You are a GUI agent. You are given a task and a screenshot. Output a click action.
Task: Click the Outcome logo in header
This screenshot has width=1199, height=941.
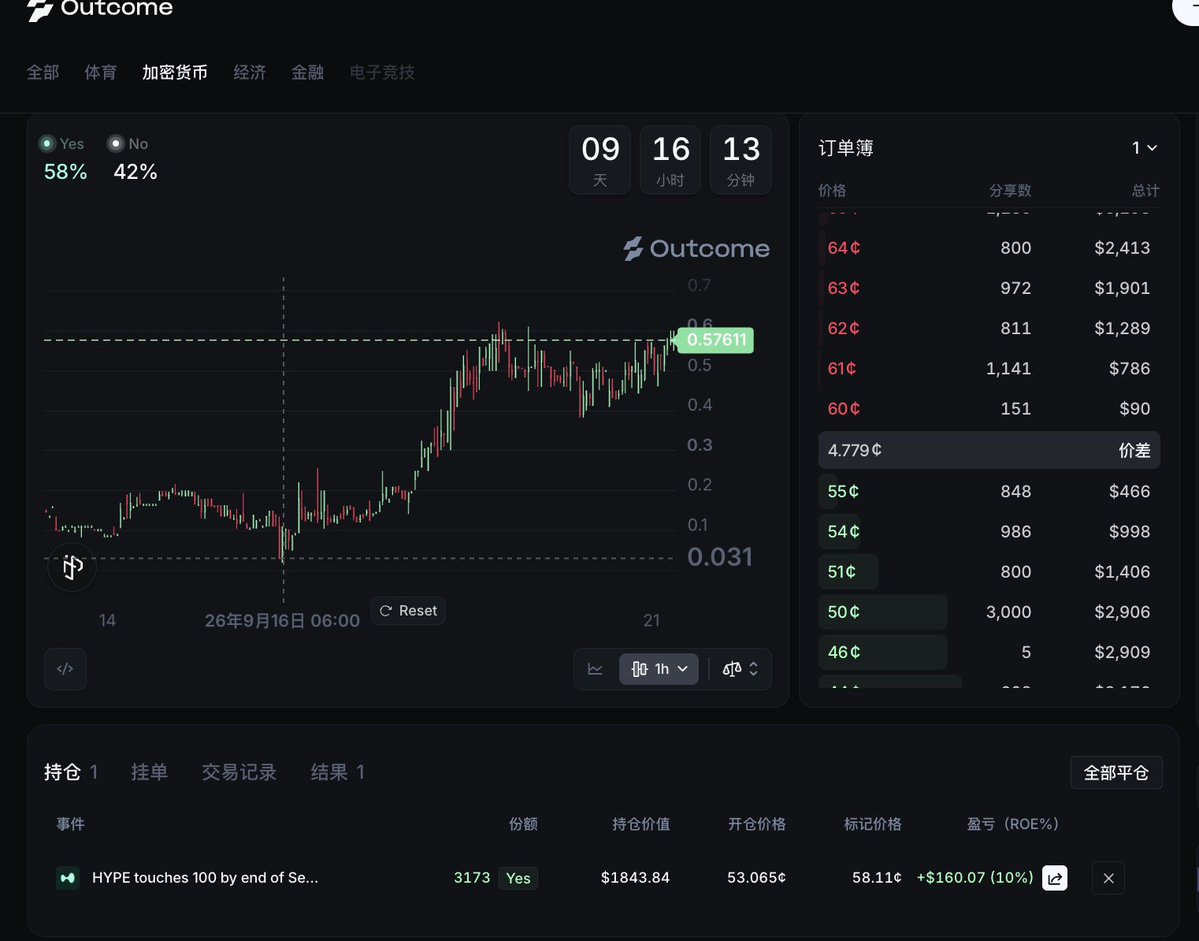click(99, 9)
